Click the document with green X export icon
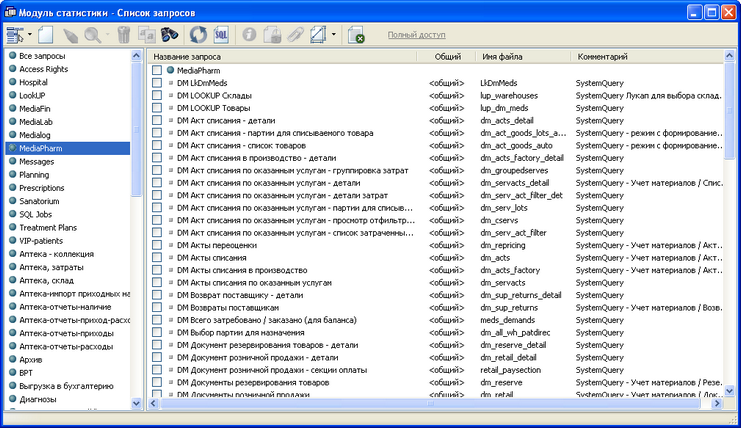The image size is (741, 428). pos(355,35)
